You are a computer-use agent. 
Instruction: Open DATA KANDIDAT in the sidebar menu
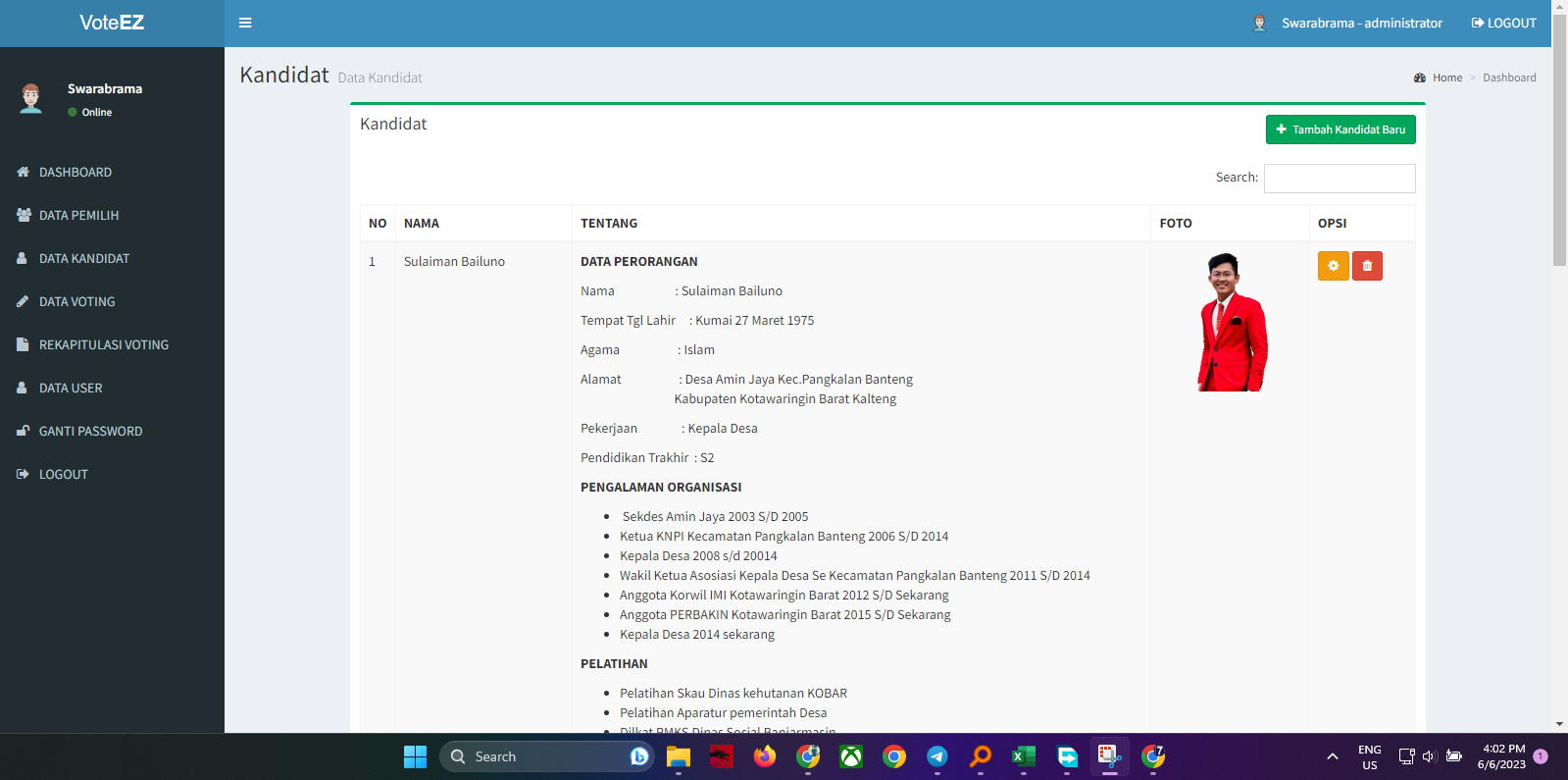pyautogui.click(x=112, y=258)
